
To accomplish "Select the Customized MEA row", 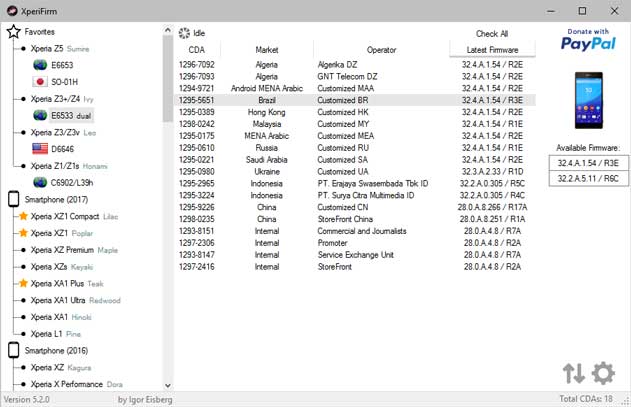I will (355, 136).
